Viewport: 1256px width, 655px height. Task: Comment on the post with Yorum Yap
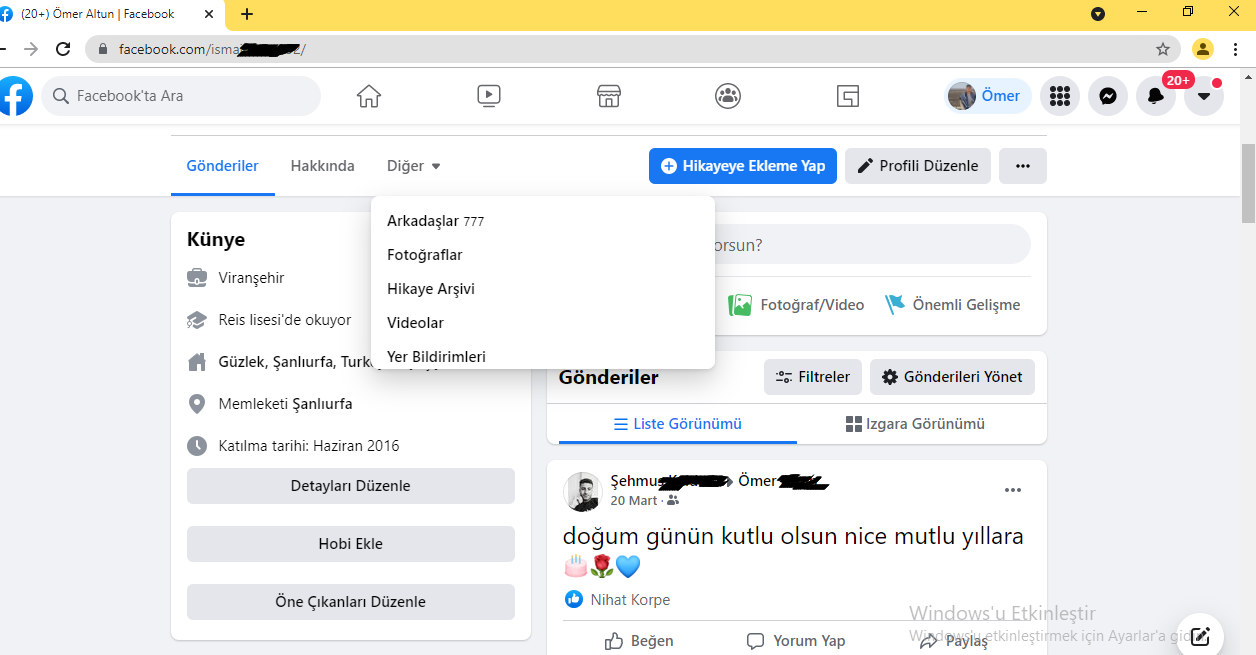pyautogui.click(x=797, y=641)
